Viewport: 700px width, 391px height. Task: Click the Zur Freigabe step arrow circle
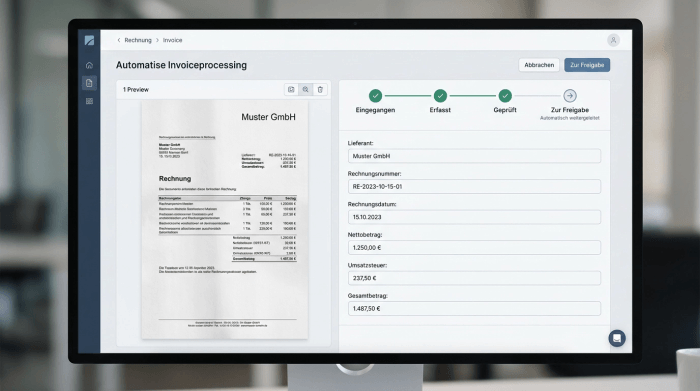[570, 96]
